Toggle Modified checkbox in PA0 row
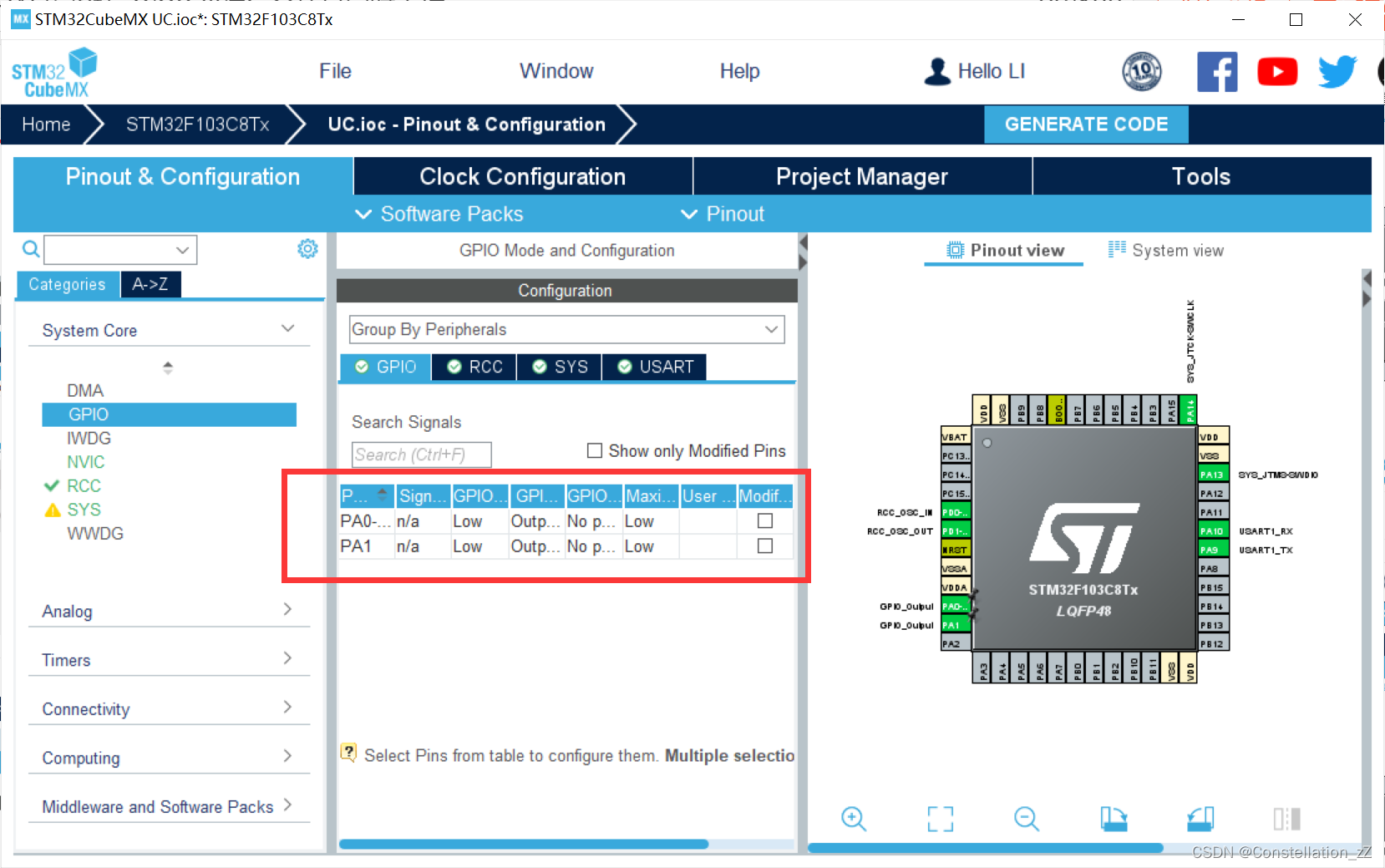This screenshot has height=868, width=1385. (764, 521)
